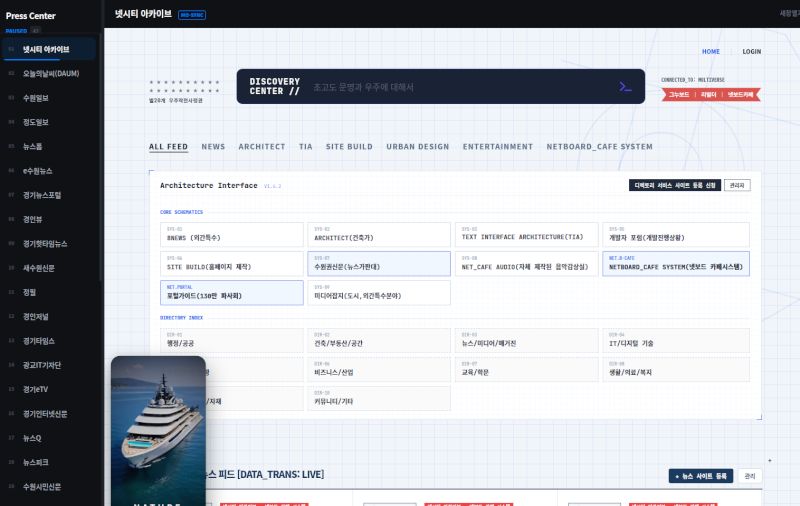The width and height of the screenshot is (800, 506).
Task: Open 오늘의날씨(DAUM) in the sidebar
Action: (51, 73)
